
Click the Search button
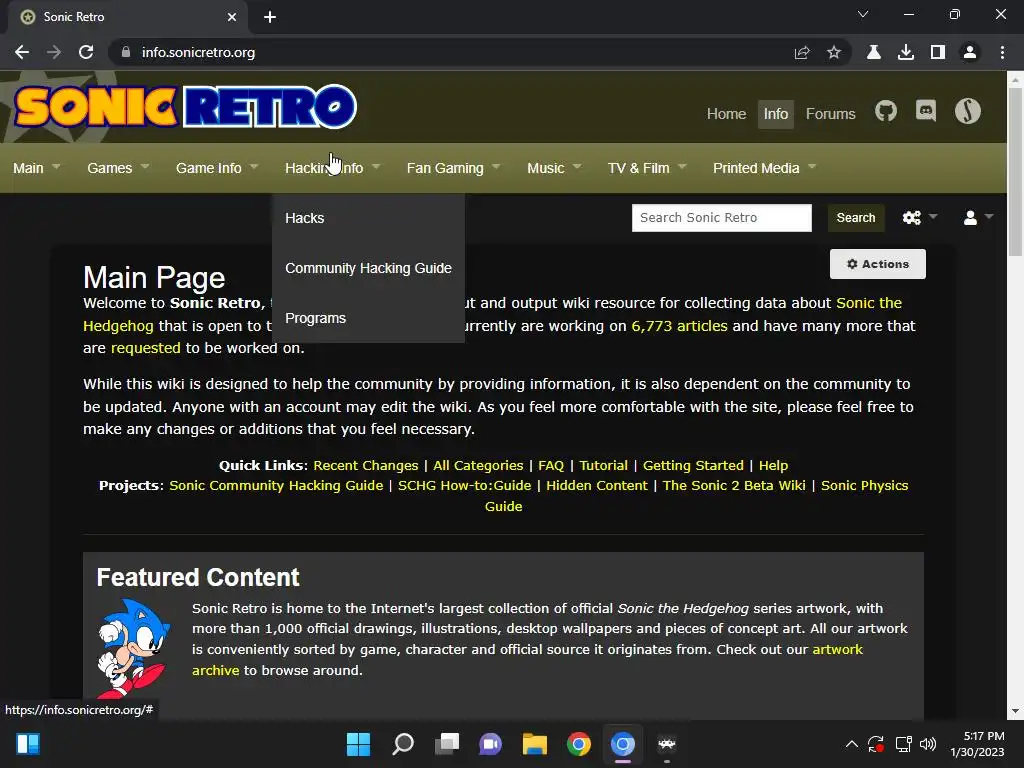tap(856, 217)
